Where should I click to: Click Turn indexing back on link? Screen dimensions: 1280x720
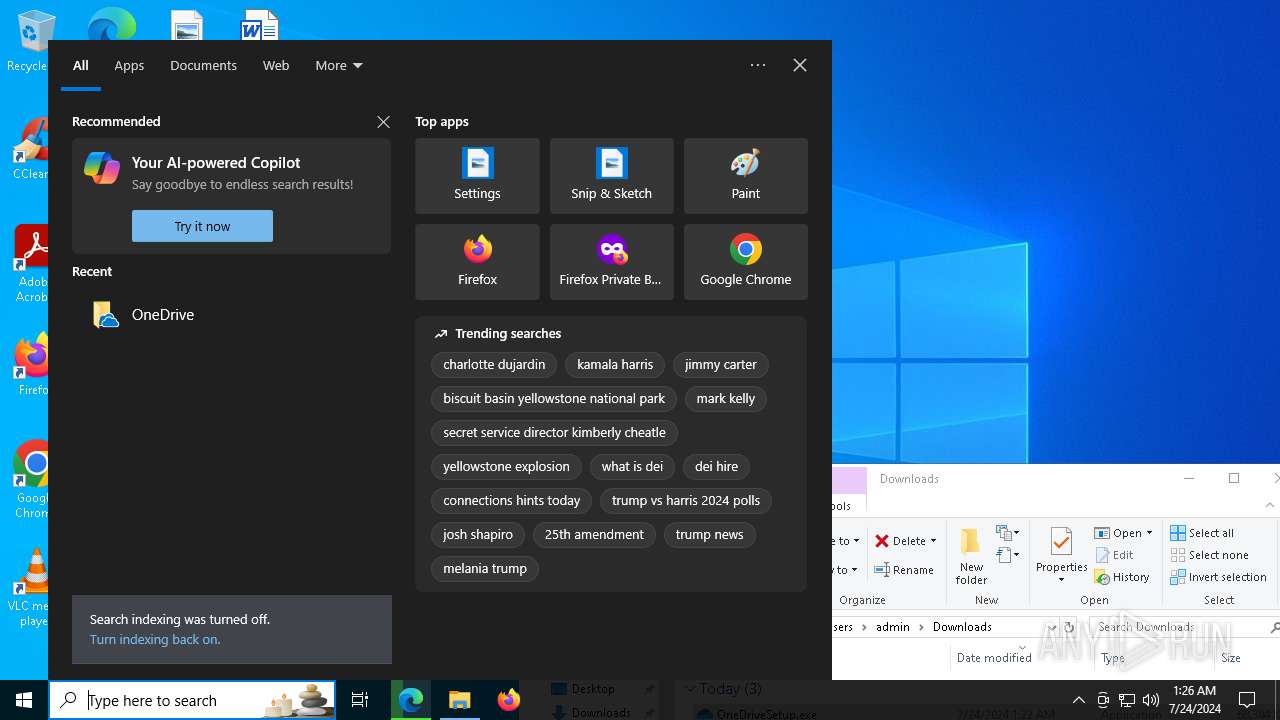(155, 639)
